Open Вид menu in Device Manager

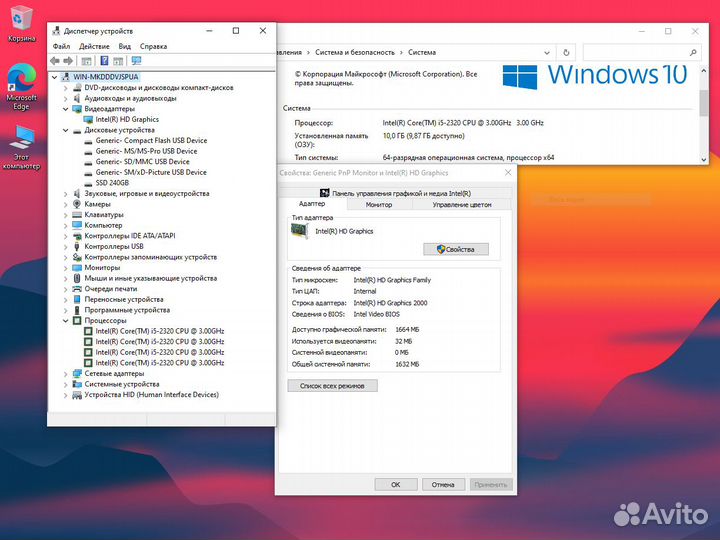pos(124,46)
